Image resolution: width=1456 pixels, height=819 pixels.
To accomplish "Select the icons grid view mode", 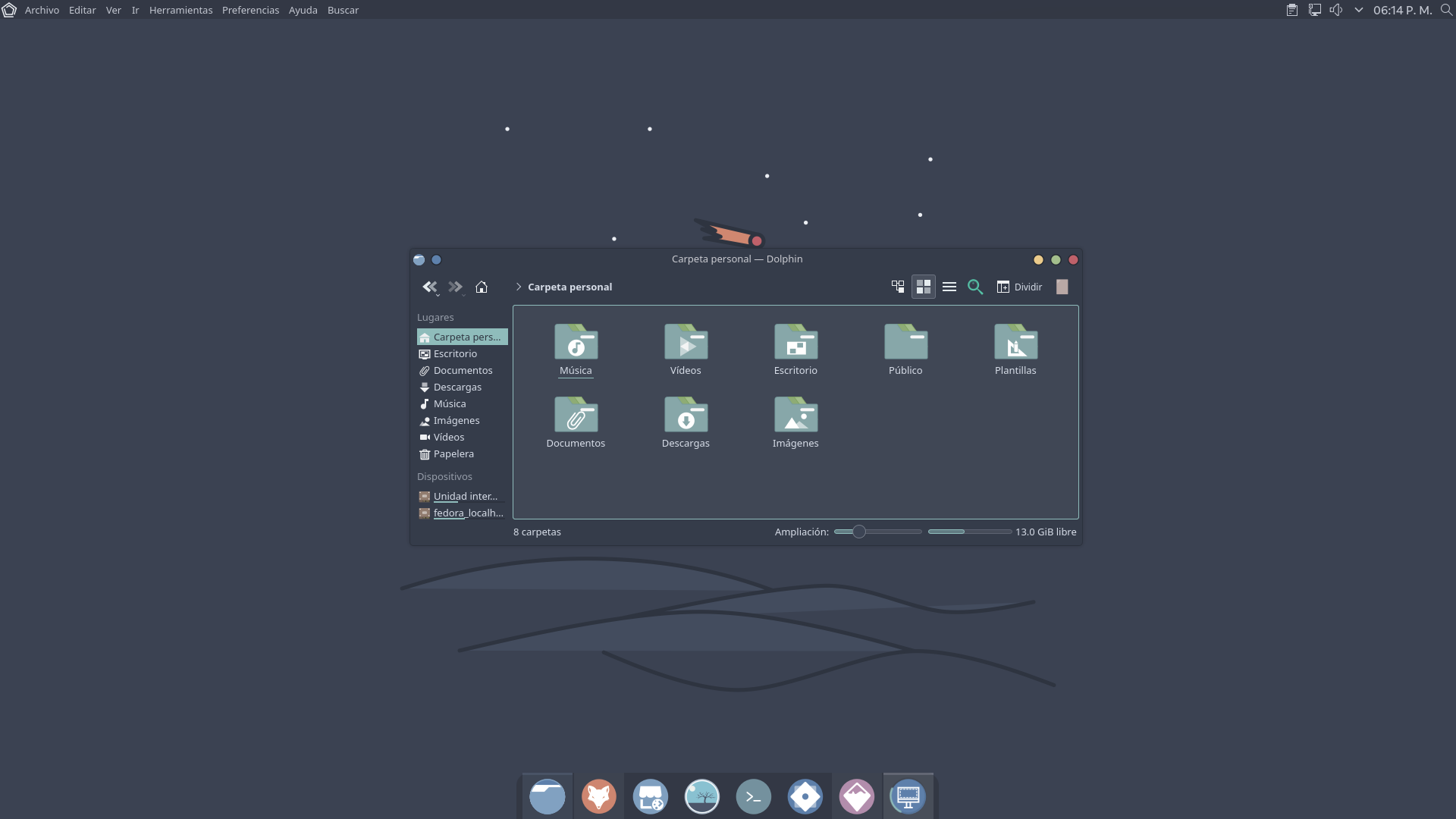I will (924, 287).
